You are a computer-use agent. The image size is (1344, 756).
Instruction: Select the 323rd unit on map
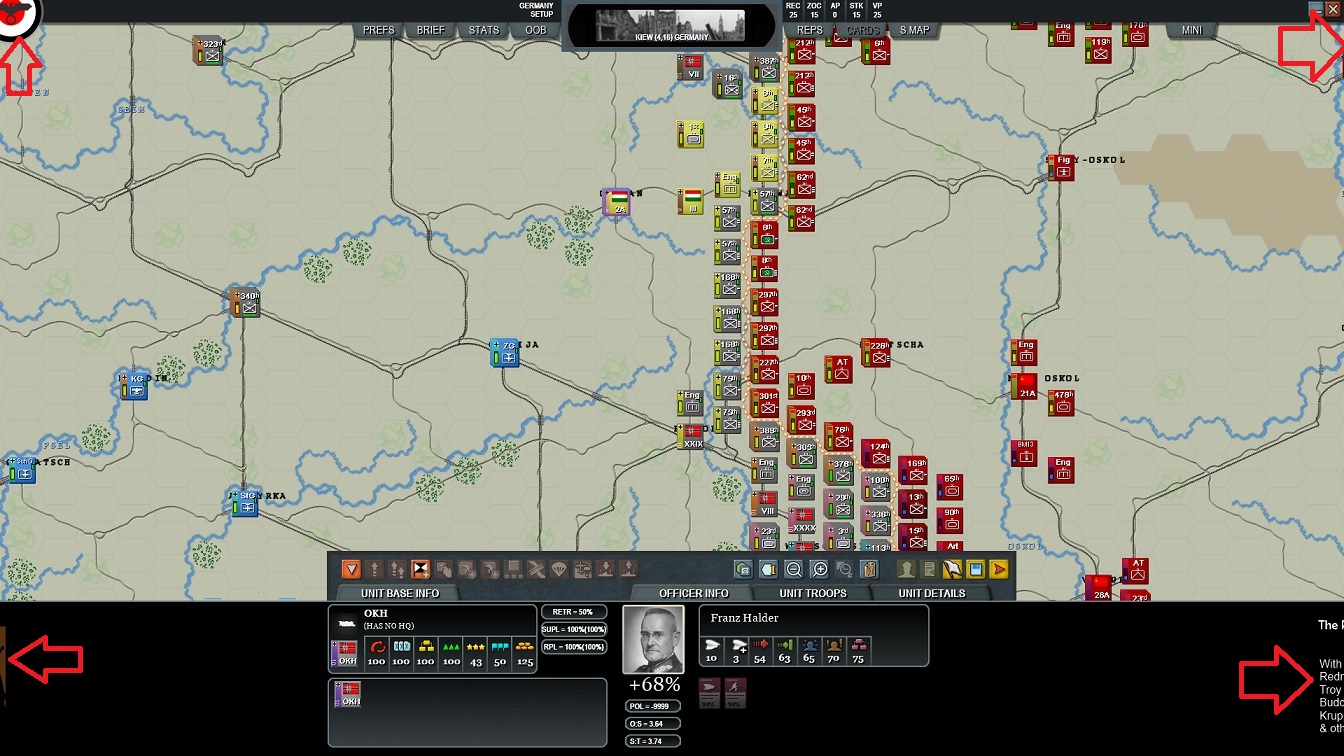208,50
